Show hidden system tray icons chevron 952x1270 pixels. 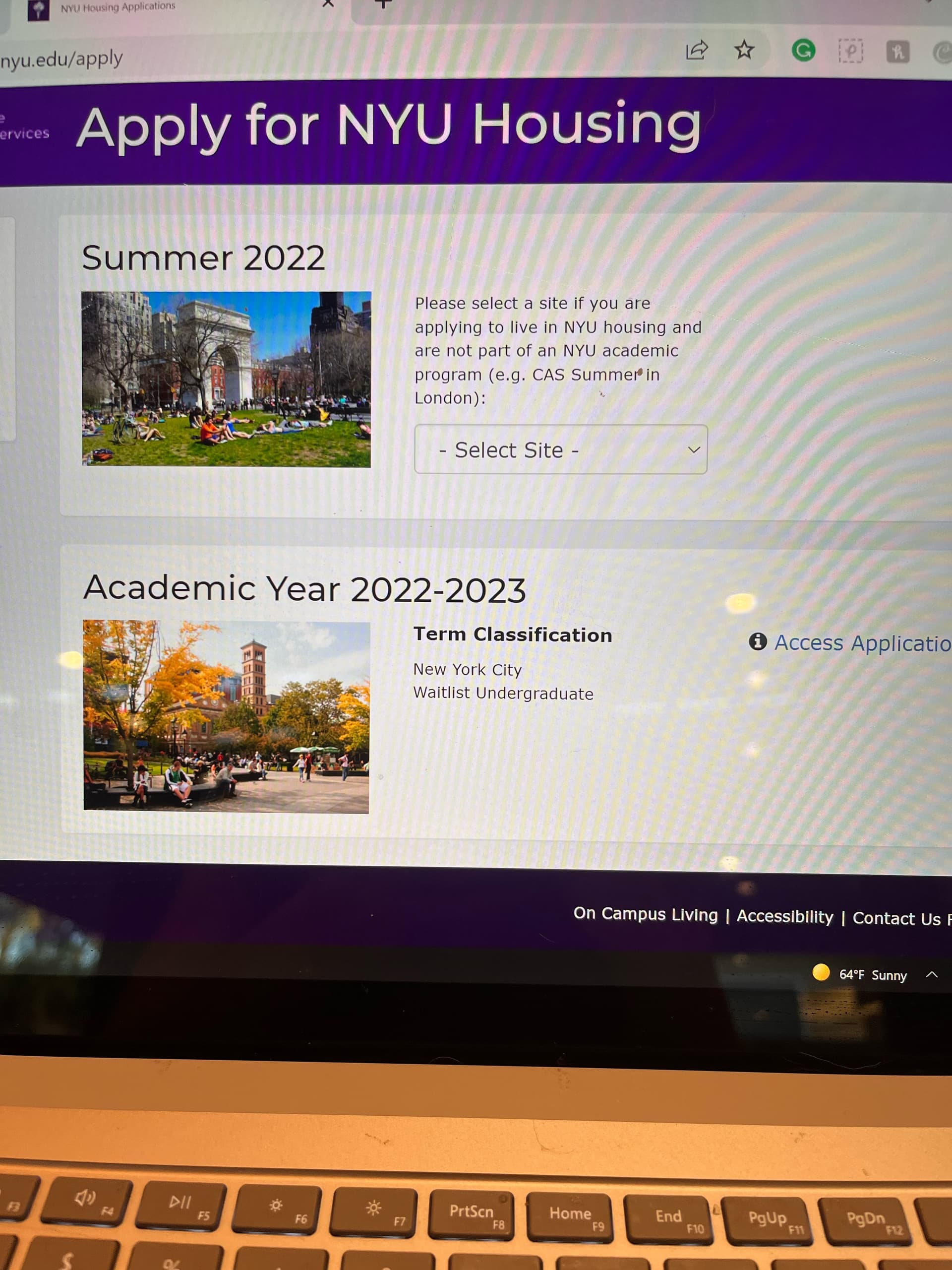click(x=932, y=974)
